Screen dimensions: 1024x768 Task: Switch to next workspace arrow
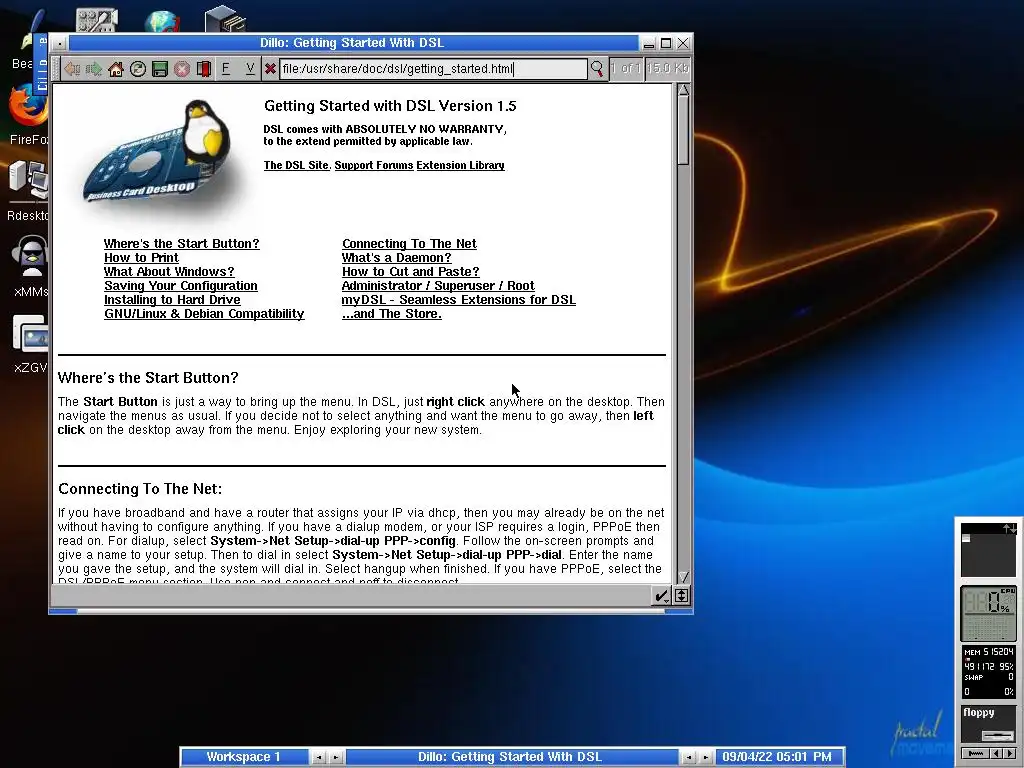pyautogui.click(x=336, y=758)
